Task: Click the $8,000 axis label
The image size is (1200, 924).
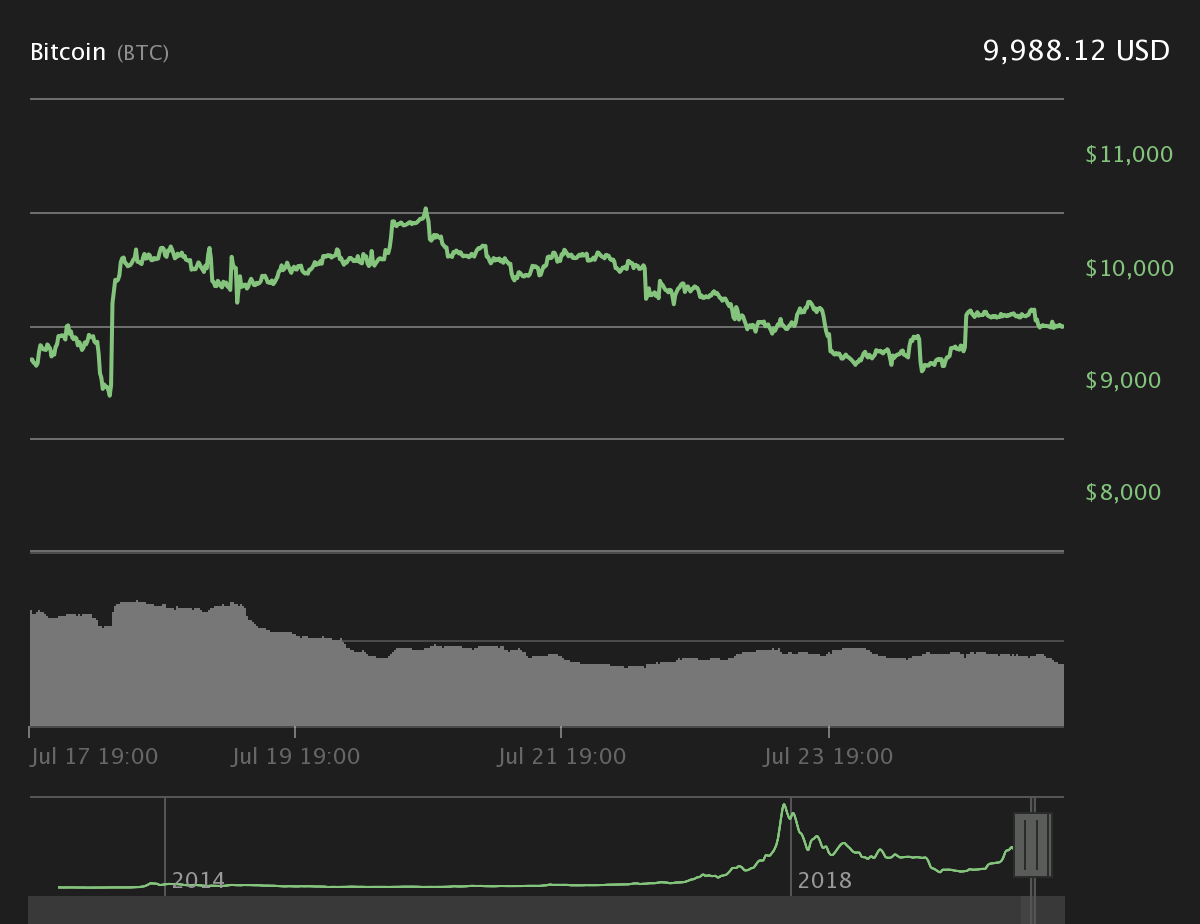Action: click(x=1123, y=492)
